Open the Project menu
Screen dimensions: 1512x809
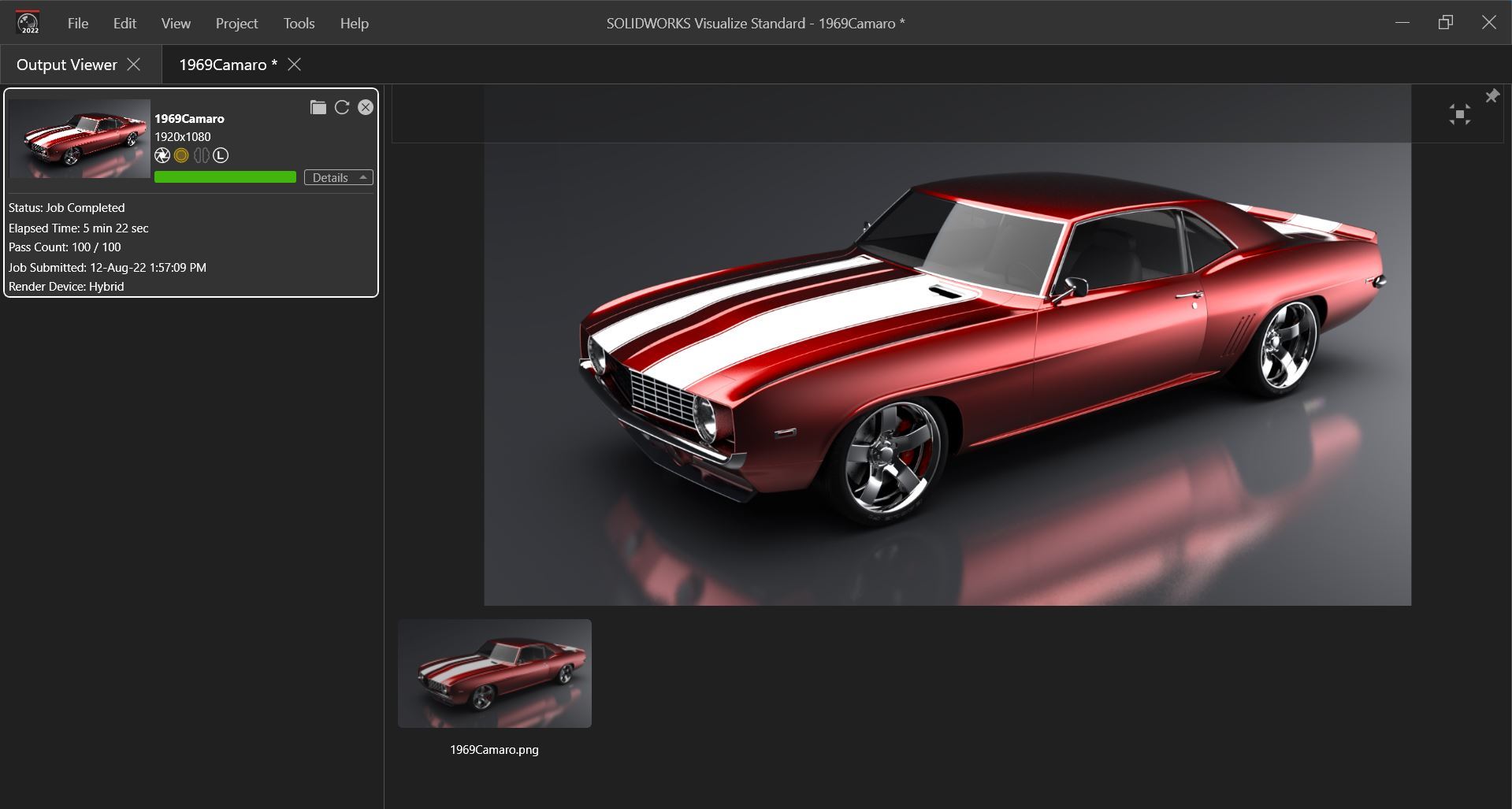pos(236,24)
